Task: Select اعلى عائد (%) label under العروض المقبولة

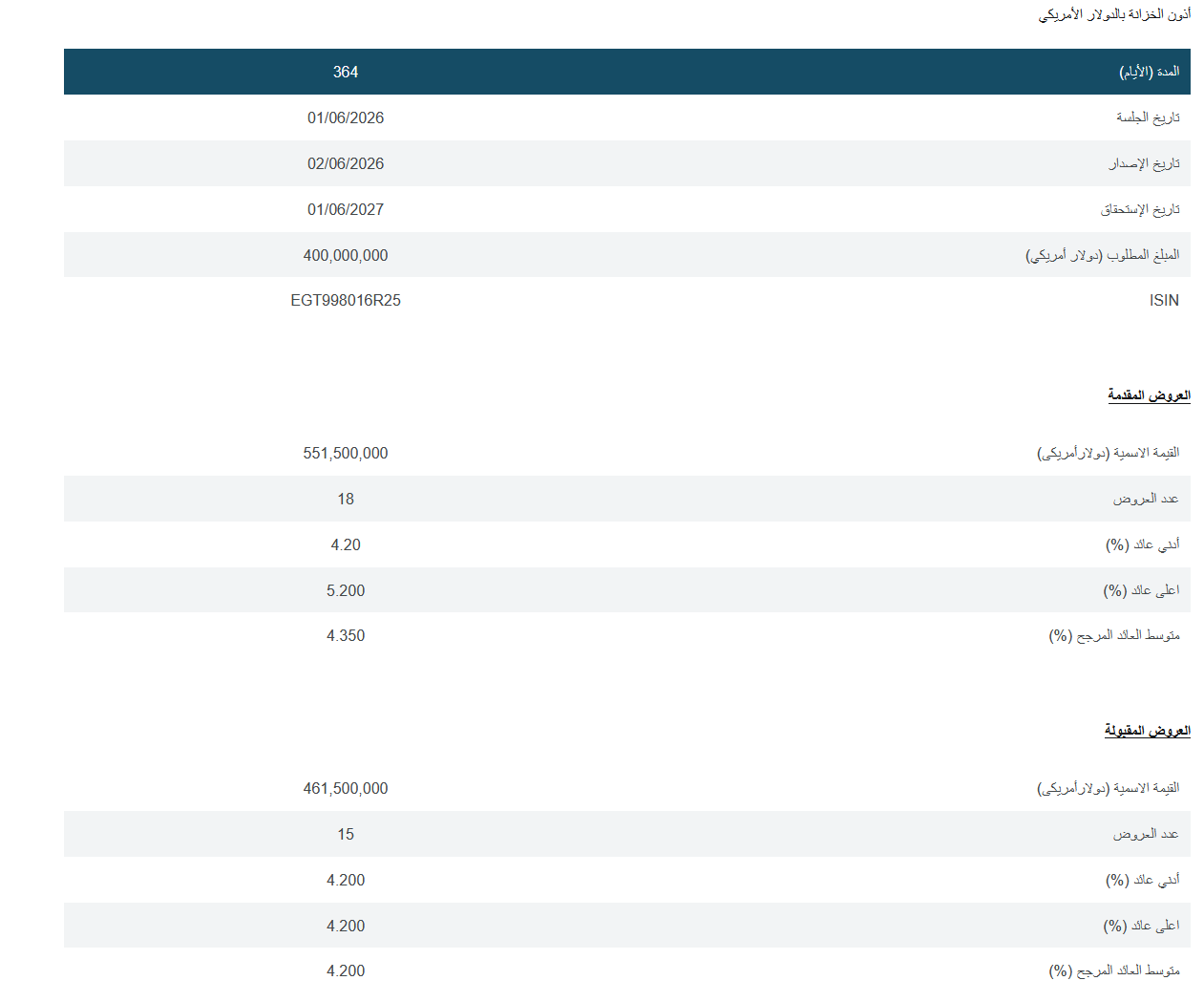Action: click(x=1141, y=926)
